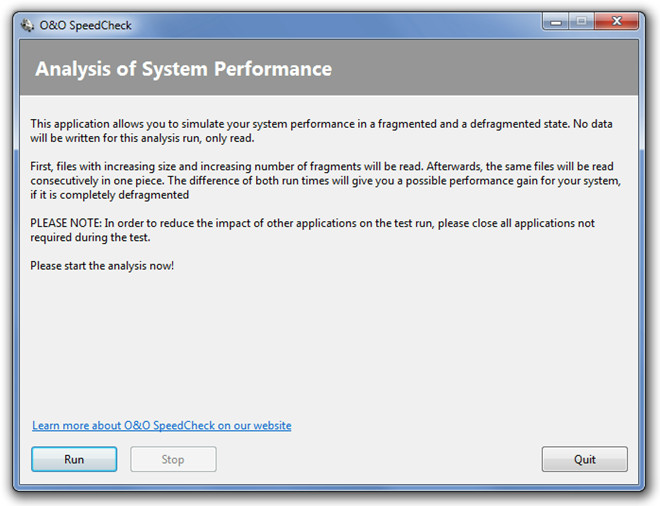Click the paragraph starting 'This application allows'
Screen dimensions: 660x506
click(x=321, y=131)
